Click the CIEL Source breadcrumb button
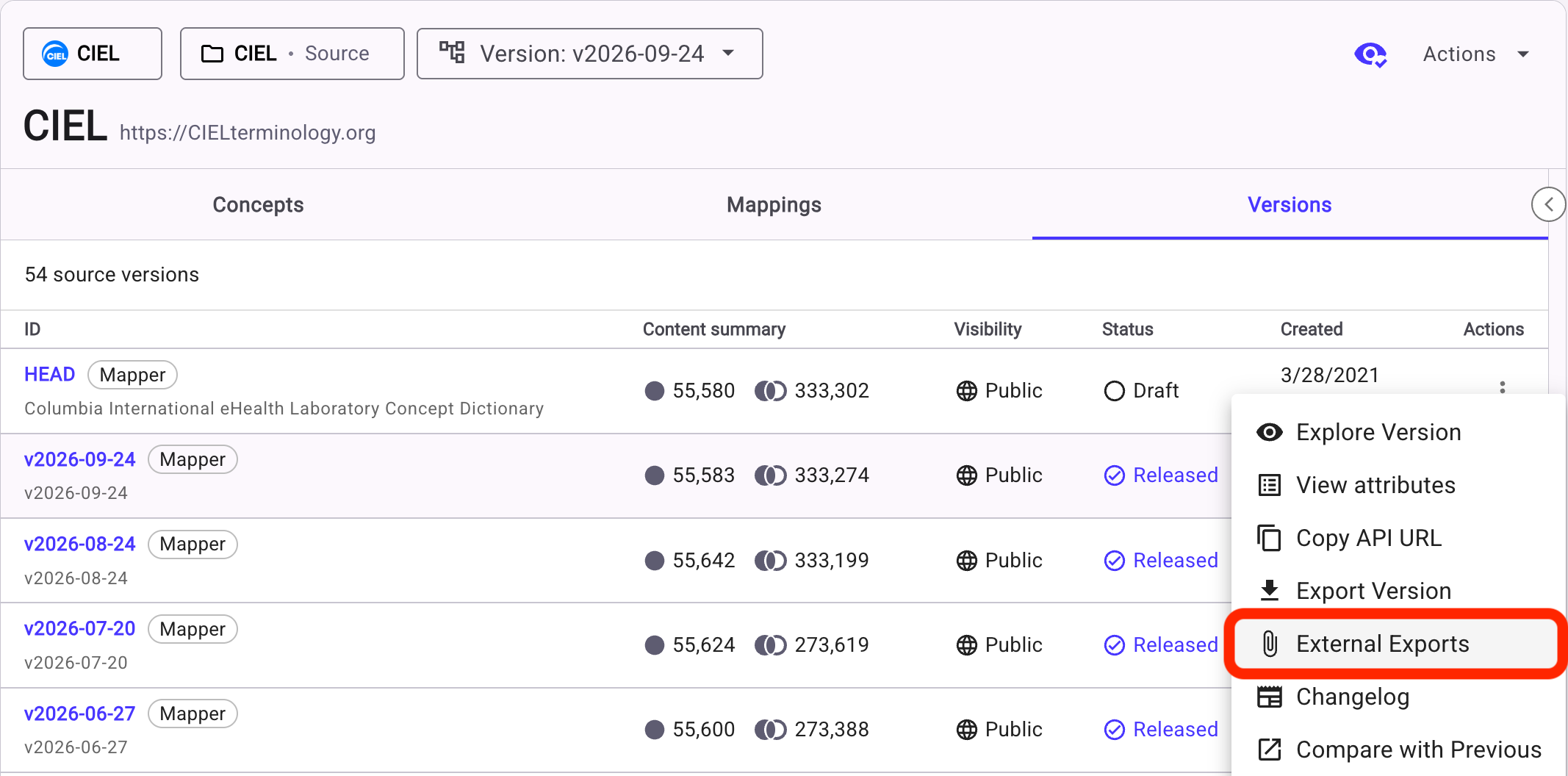 tap(292, 54)
